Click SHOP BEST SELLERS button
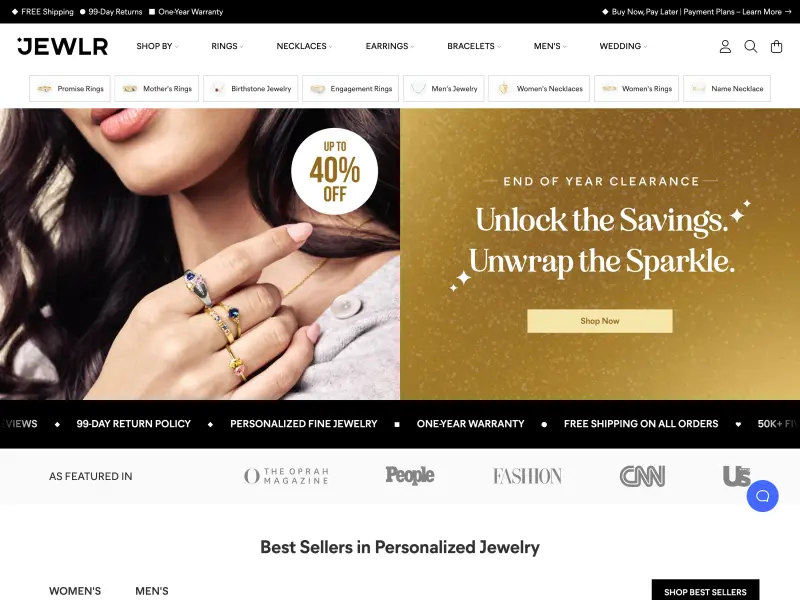Viewport: 800px width, 600px height. click(705, 591)
